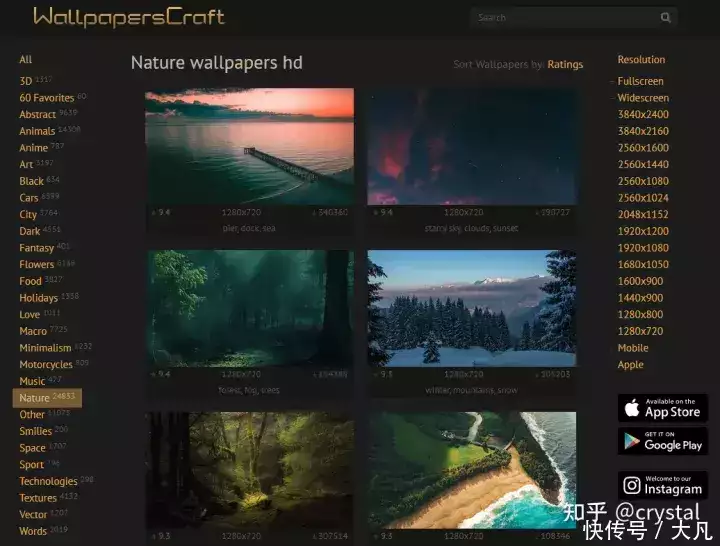
Task: Filter by Apple resolutions
Action: (x=630, y=365)
